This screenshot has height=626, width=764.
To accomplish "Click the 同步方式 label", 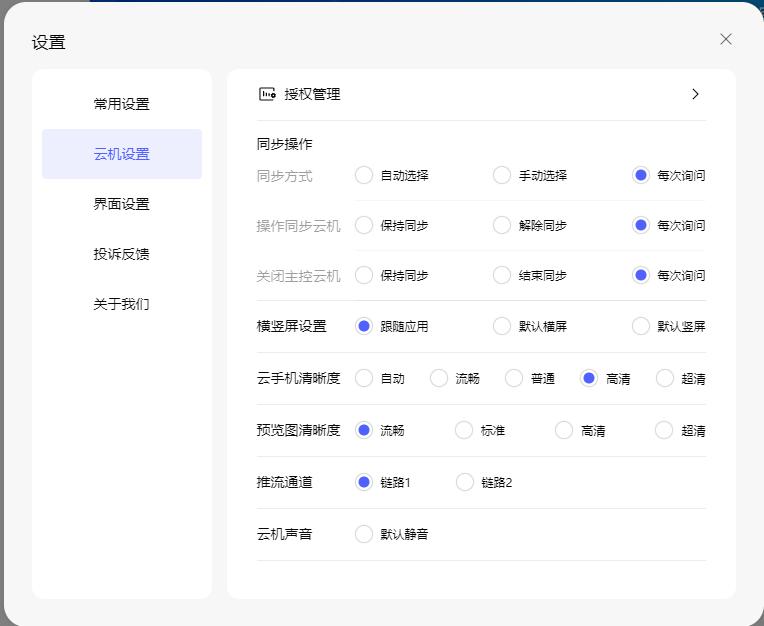I will (x=285, y=176).
